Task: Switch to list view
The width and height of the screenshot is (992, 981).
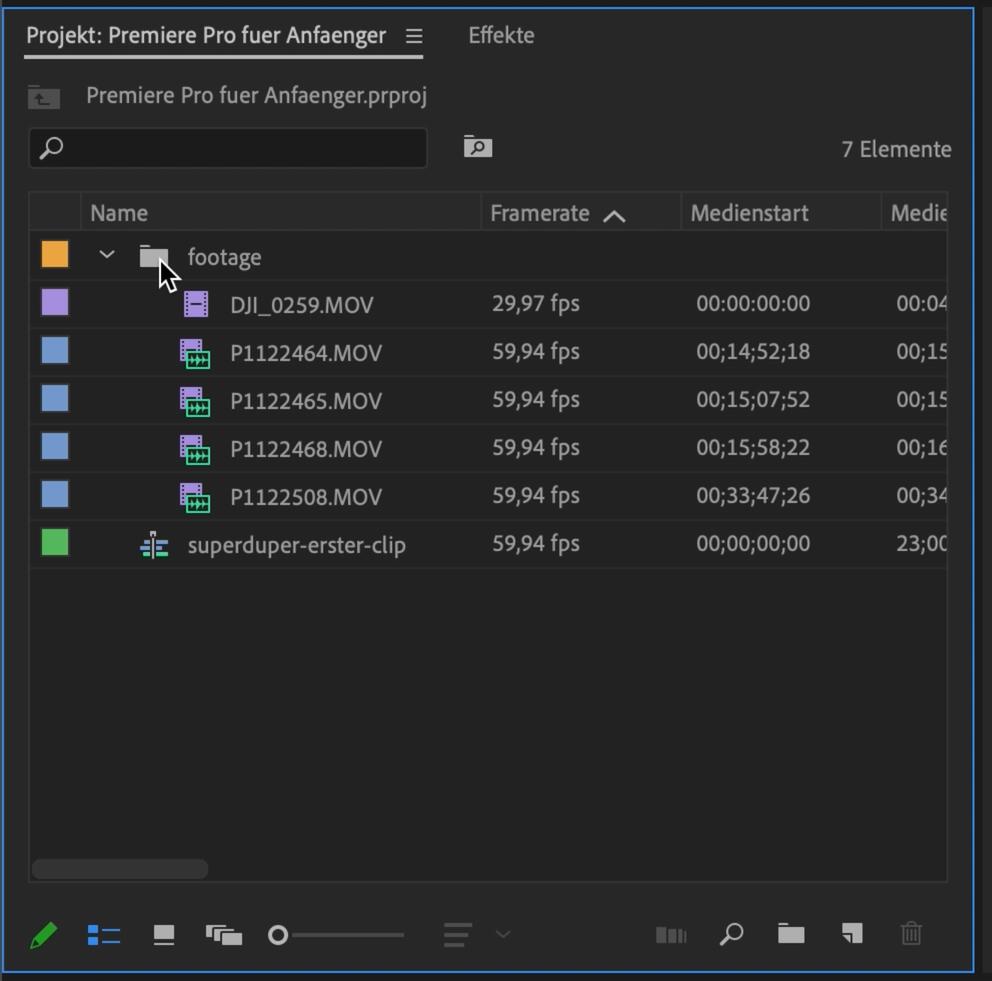Action: click(104, 936)
